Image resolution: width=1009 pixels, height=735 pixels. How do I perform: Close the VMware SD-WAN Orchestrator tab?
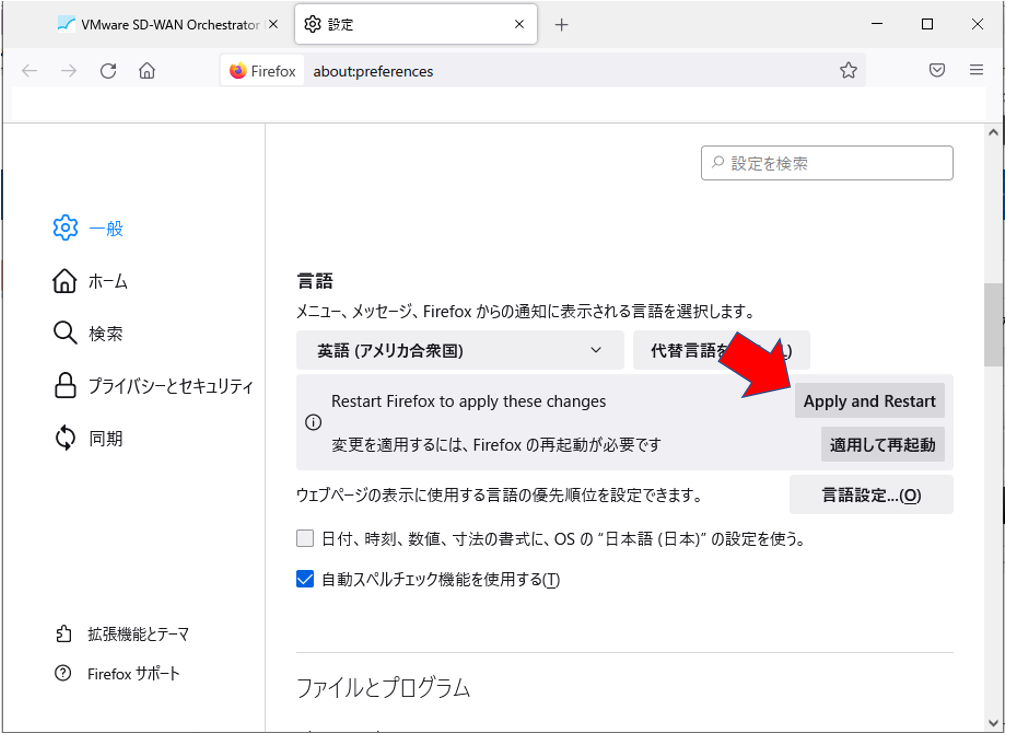pyautogui.click(x=273, y=24)
